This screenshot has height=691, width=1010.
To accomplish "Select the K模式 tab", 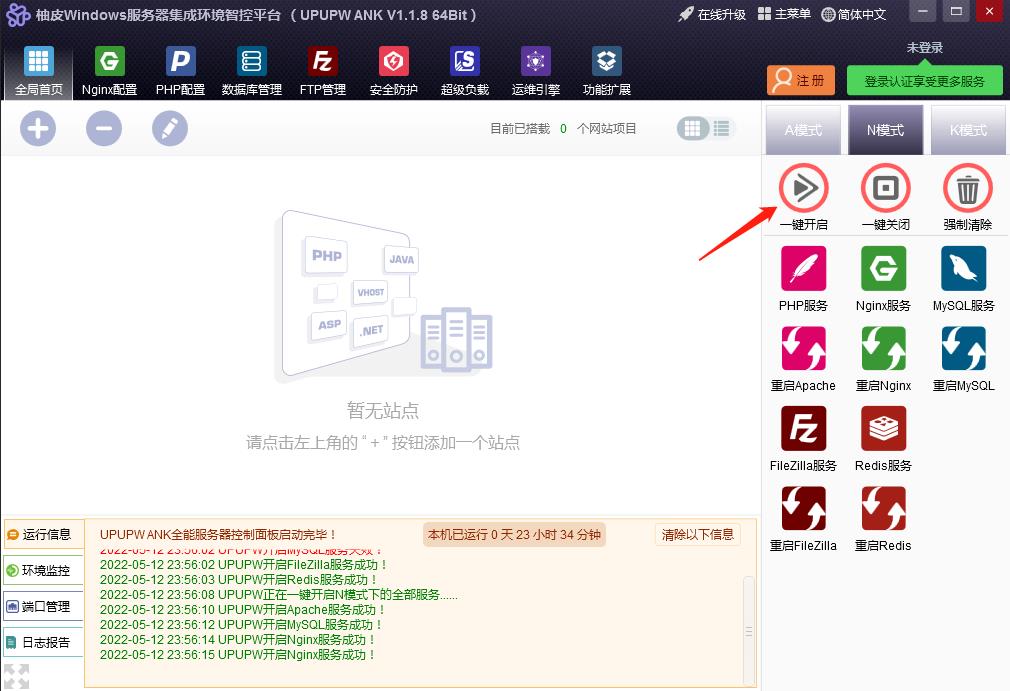I will coord(968,130).
